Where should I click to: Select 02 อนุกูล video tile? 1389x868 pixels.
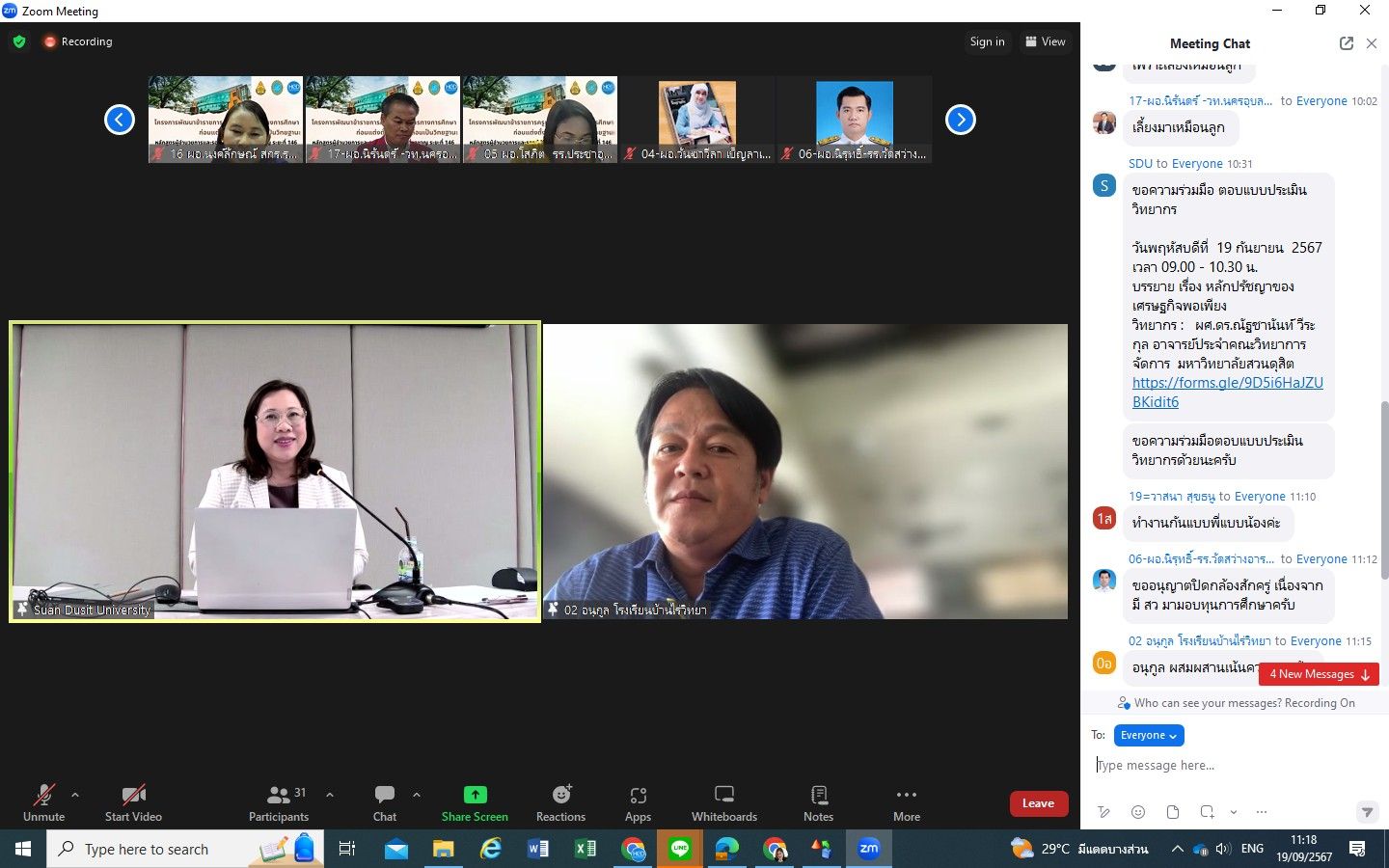point(805,472)
